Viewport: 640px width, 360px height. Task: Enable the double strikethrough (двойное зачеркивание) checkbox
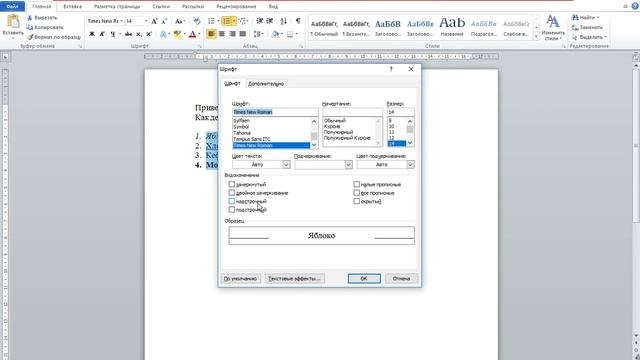(232, 193)
